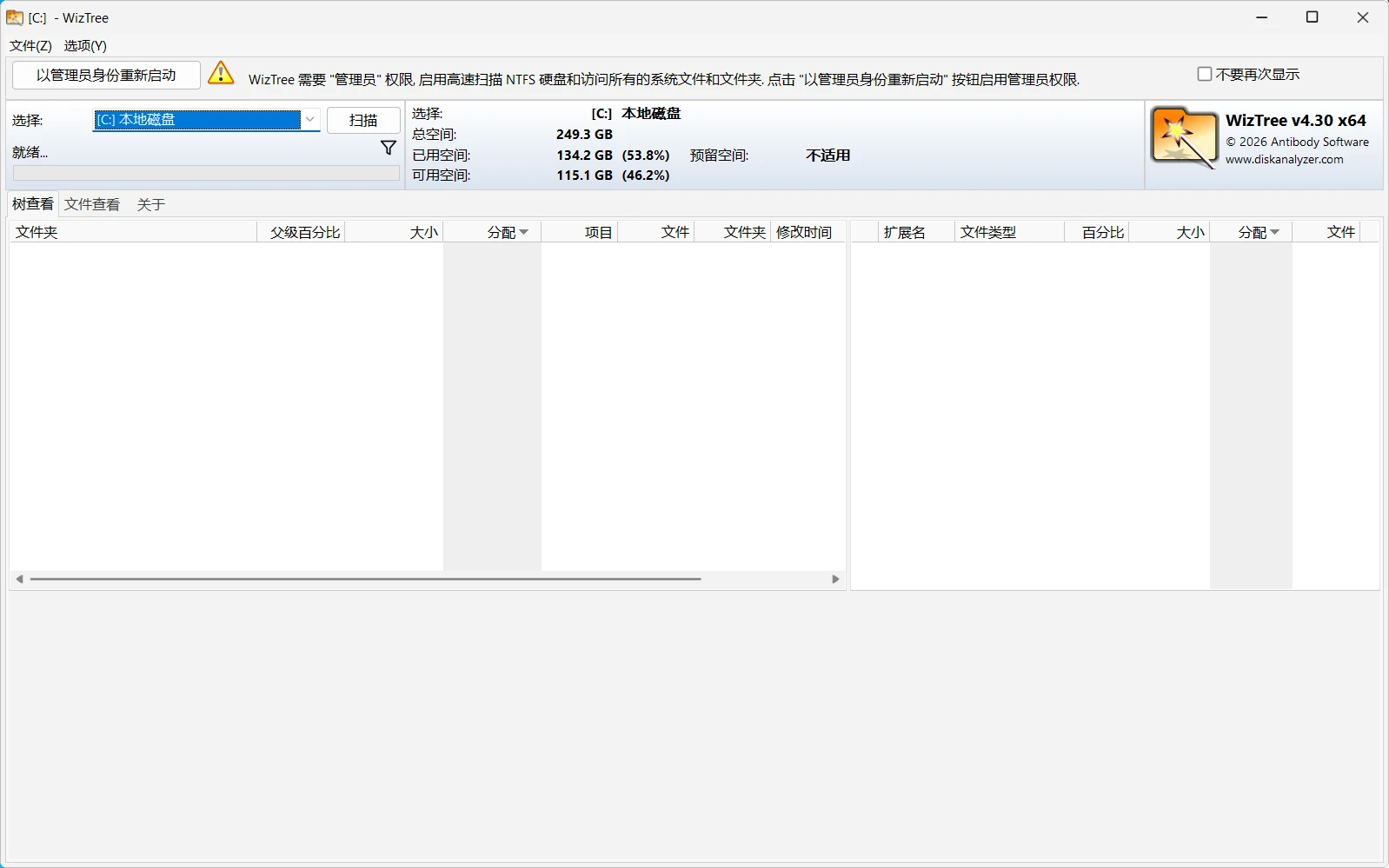Screen dimensions: 1389x868
Task: Open the www.diskanalyzer.com link
Action: pyautogui.click(x=1284, y=160)
